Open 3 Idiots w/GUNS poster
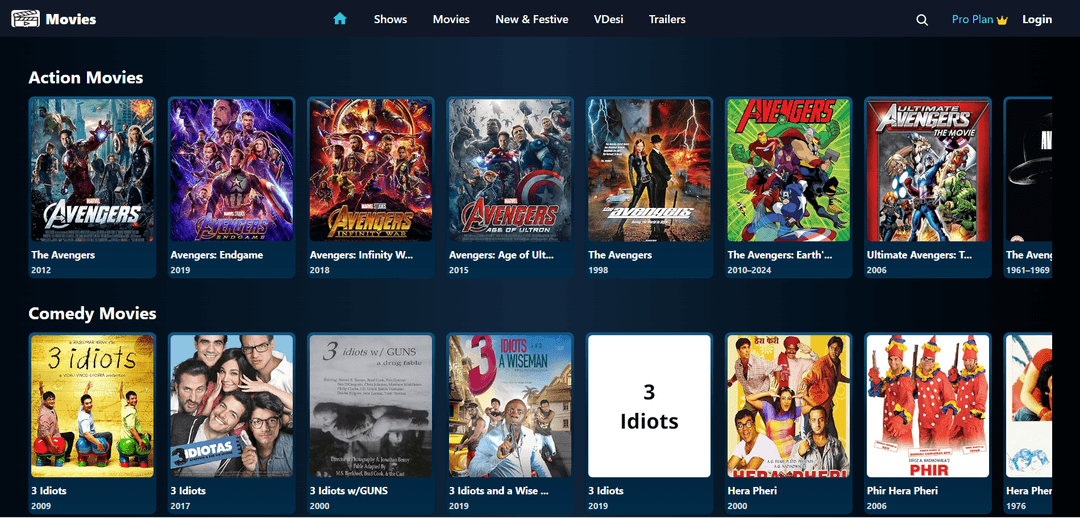 click(371, 406)
